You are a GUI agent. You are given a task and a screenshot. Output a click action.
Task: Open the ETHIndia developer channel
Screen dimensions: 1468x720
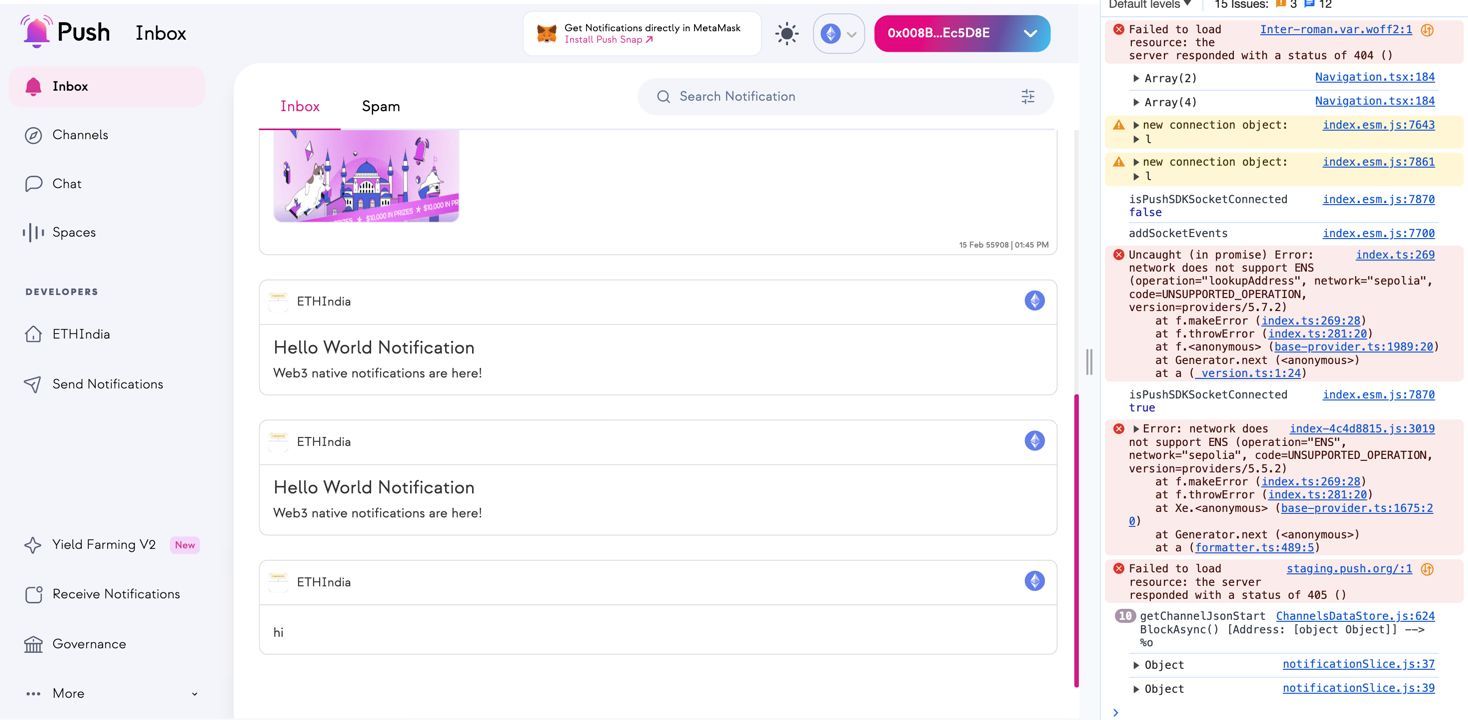(x=67, y=334)
